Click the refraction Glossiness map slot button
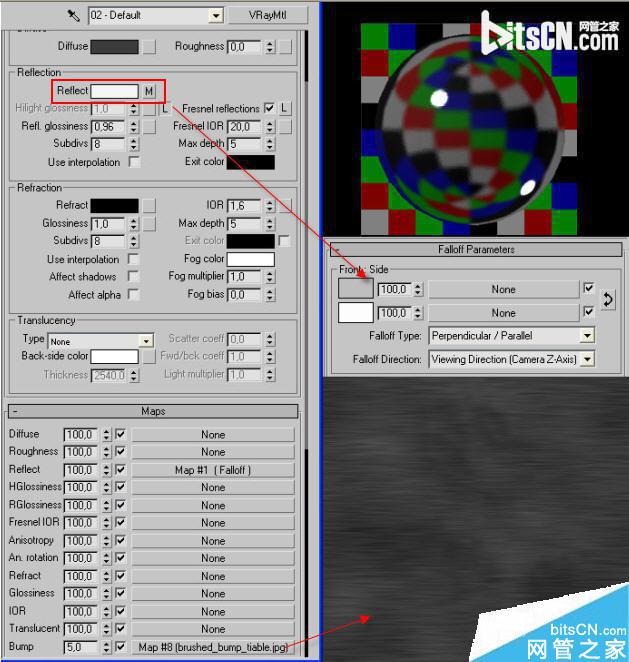The width and height of the screenshot is (629, 662). (x=149, y=224)
